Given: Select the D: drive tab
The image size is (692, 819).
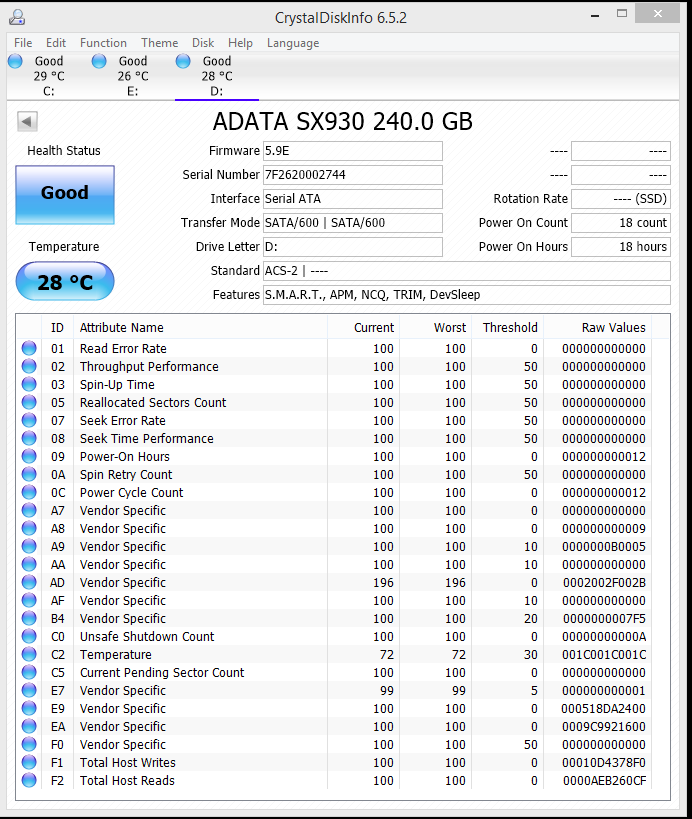Looking at the screenshot, I should click(217, 76).
